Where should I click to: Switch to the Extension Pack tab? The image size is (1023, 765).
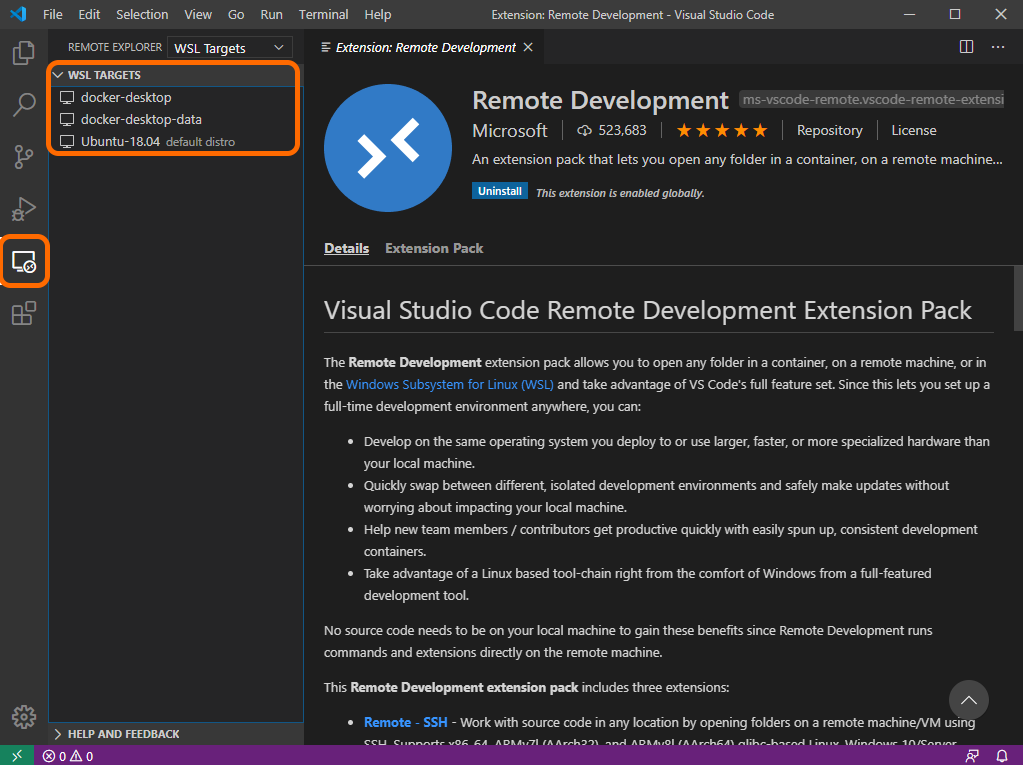434,248
